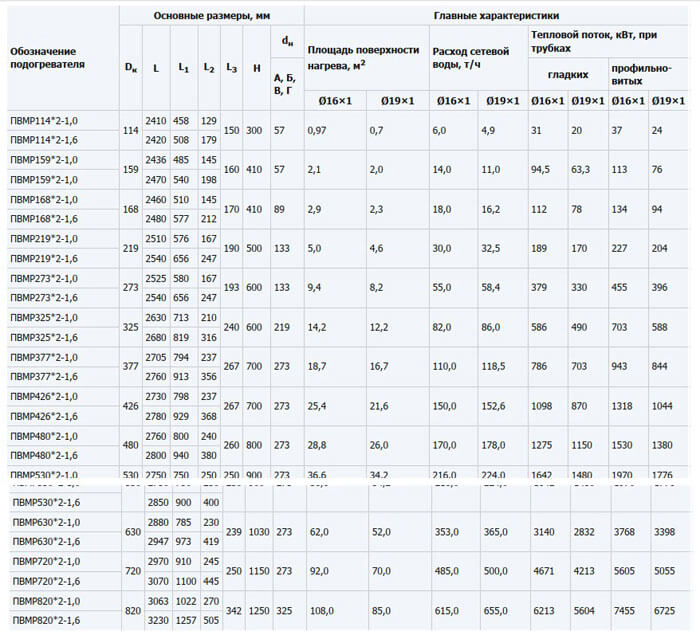
Task: Select row label ПВМР426*2-1,0
Action: click(43, 397)
